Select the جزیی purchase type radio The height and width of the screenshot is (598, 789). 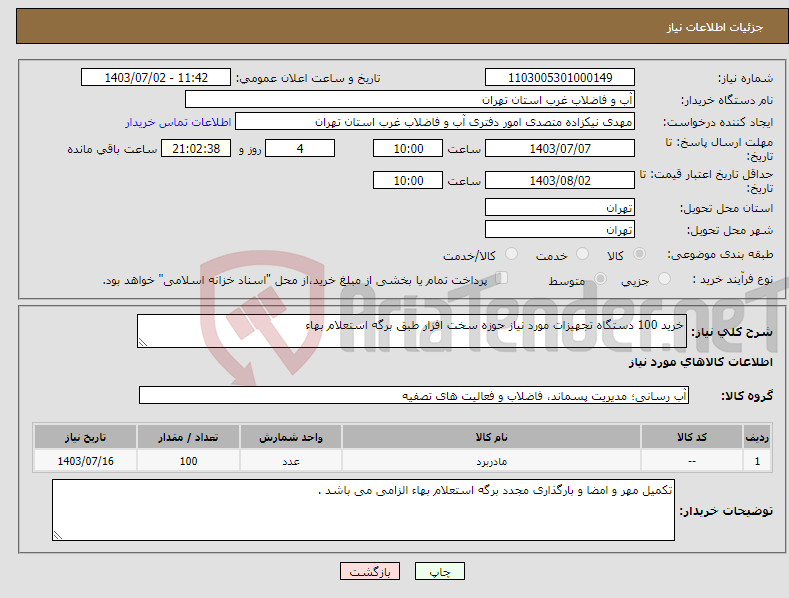(664, 278)
